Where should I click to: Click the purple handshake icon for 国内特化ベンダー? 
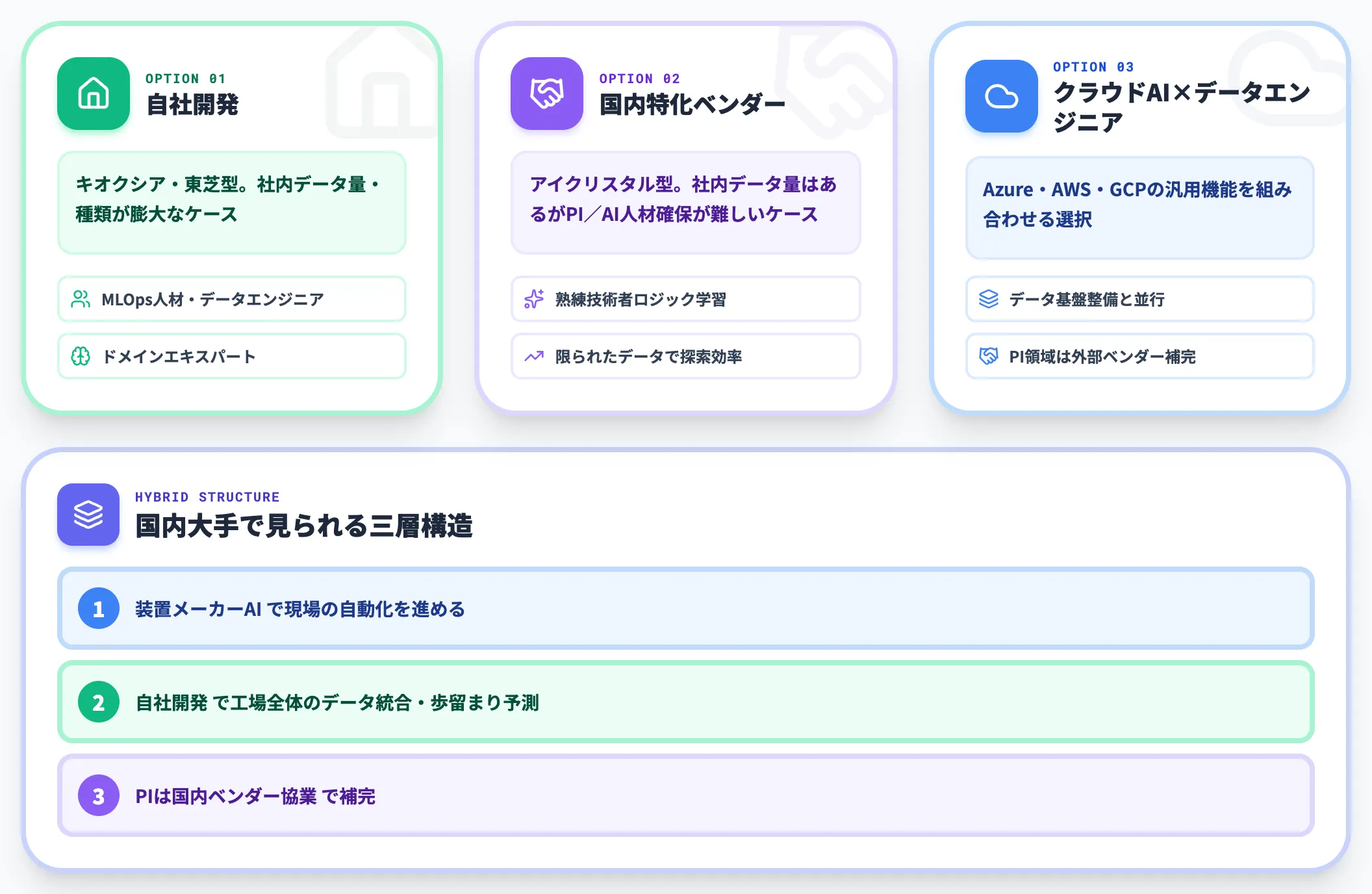[547, 94]
